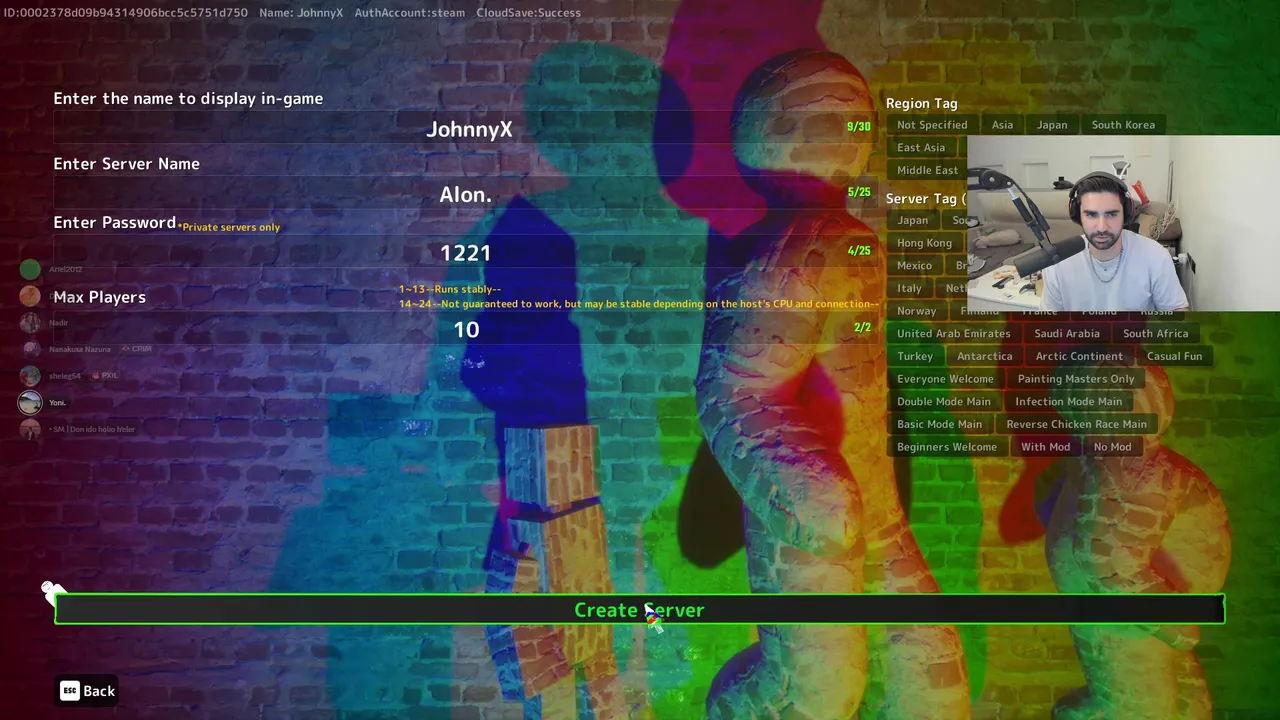Select the Japan tag under Server Tag

[912, 220]
